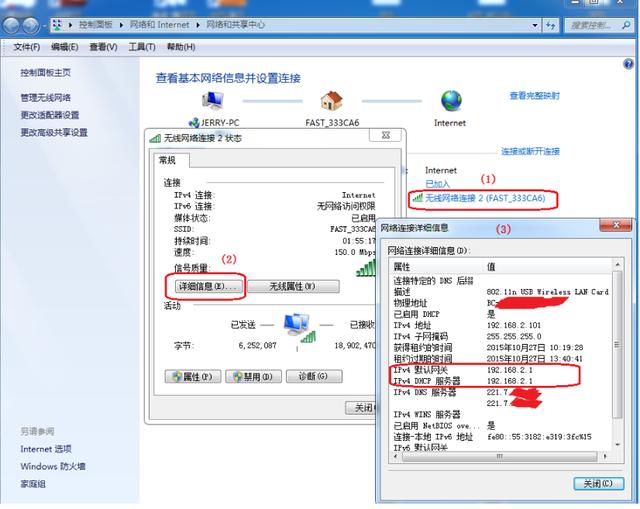Click the JERRY-PC computer icon
Viewport: 640px width, 509px height.
pyautogui.click(x=213, y=100)
